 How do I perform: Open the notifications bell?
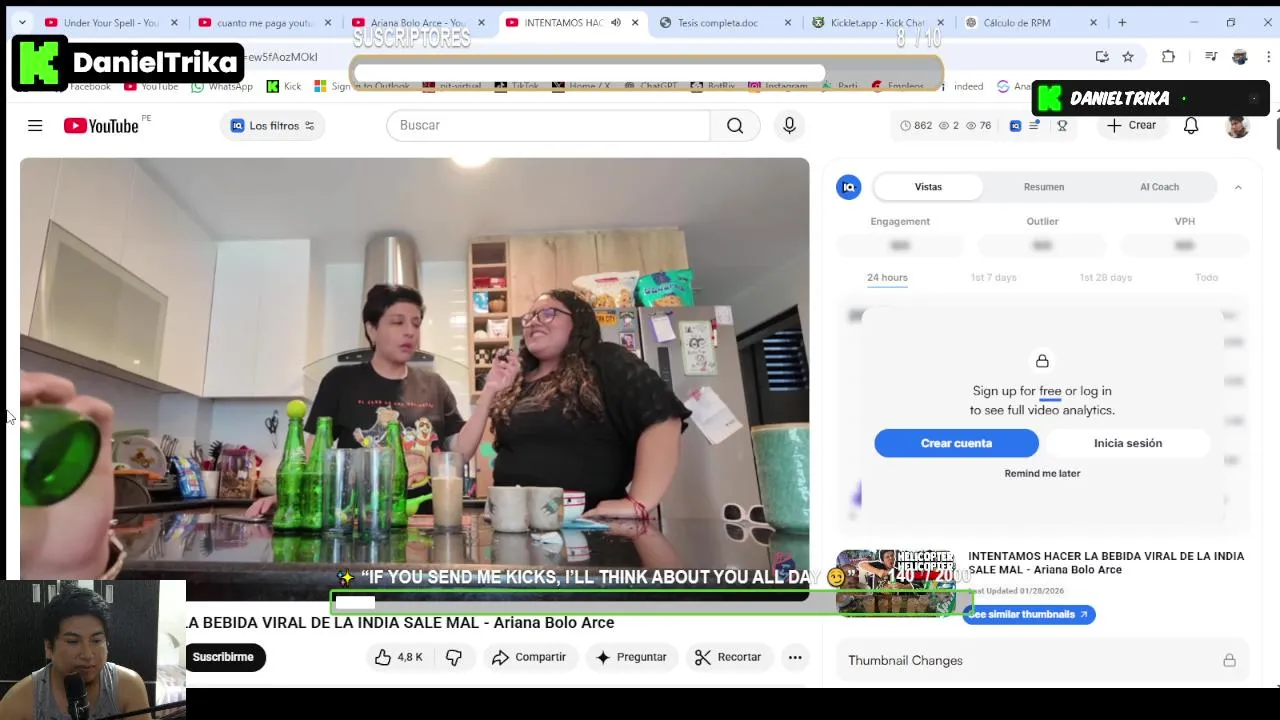point(1191,126)
